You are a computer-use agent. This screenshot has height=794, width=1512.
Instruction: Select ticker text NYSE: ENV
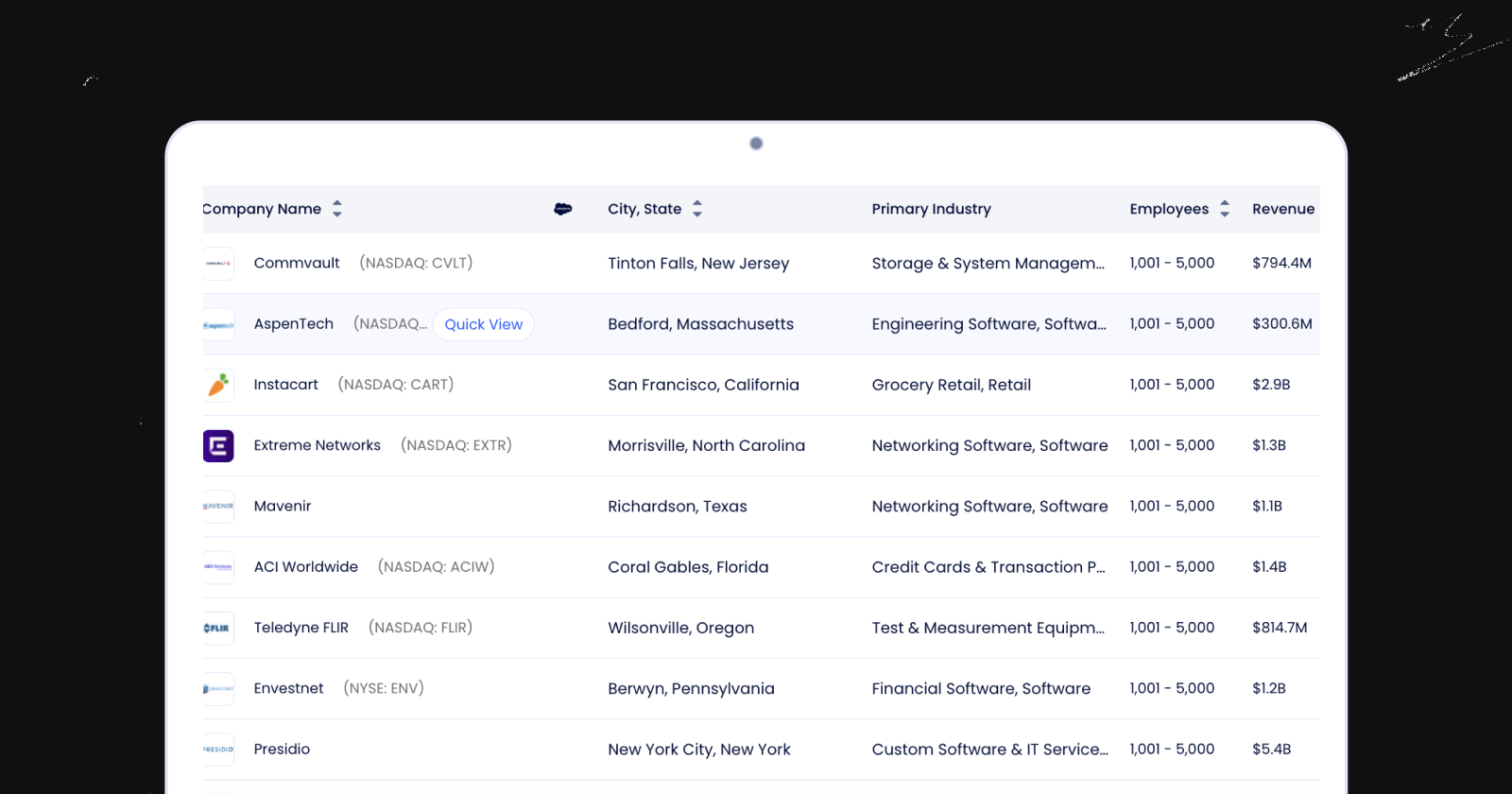click(384, 688)
